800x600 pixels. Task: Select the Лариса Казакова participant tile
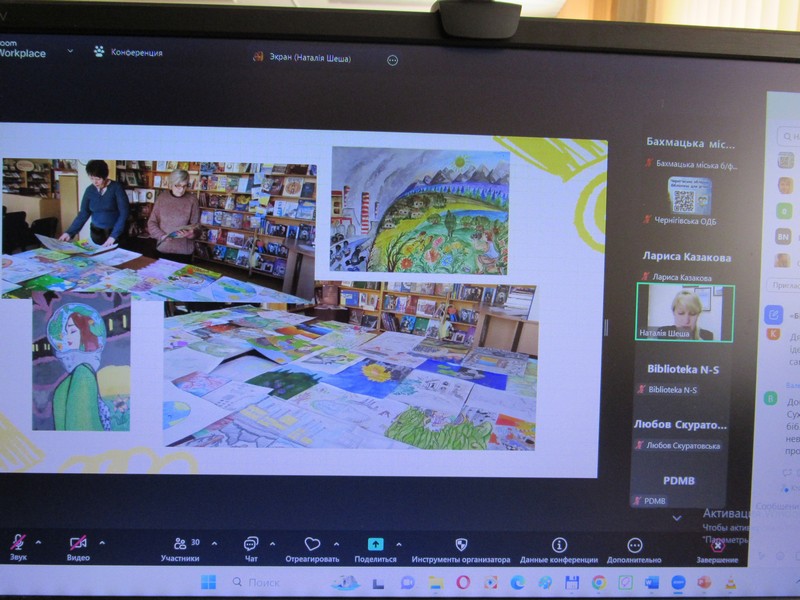686,266
